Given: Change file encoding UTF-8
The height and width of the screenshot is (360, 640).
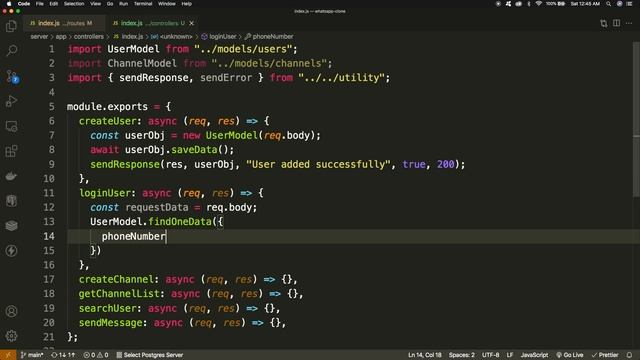Looking at the screenshot, I should [x=490, y=355].
